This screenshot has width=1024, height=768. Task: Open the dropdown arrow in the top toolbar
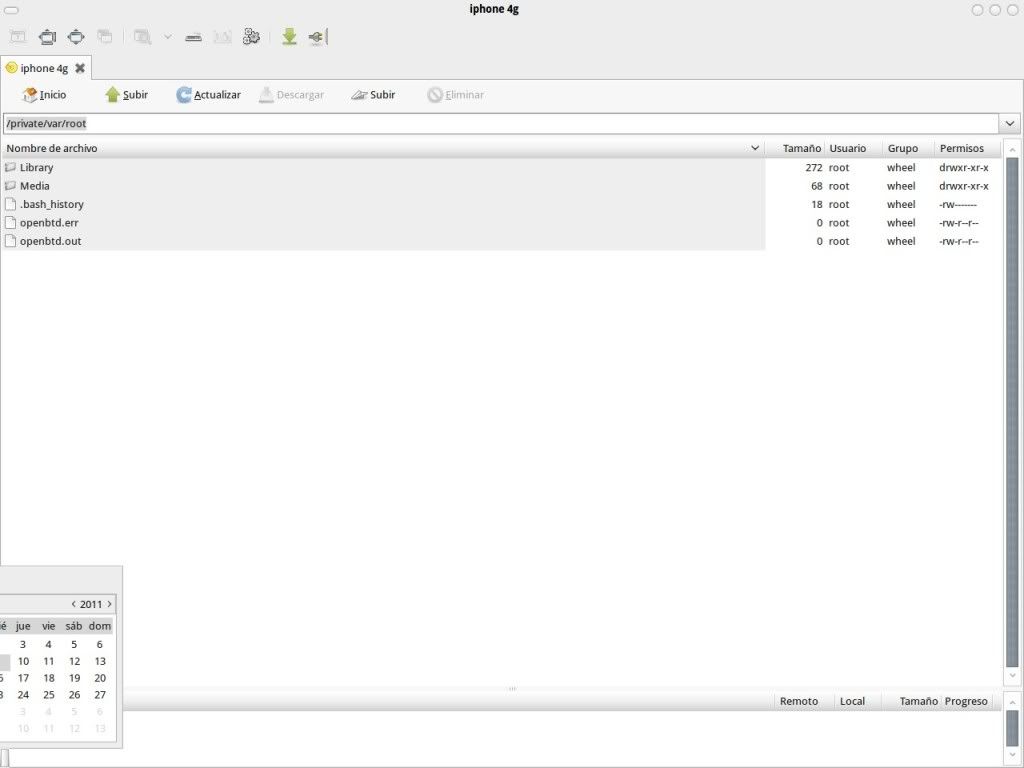coord(168,37)
